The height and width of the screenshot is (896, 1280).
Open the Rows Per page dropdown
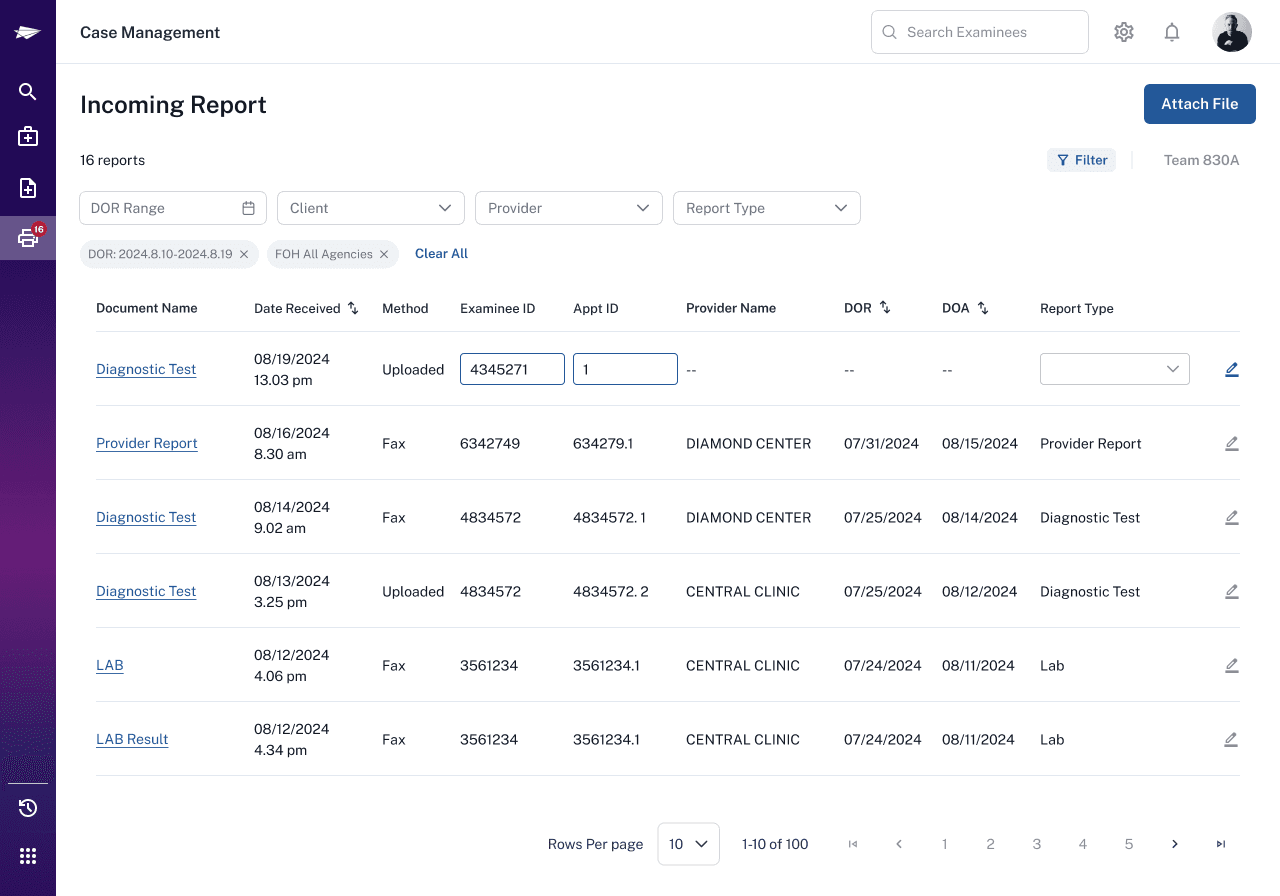[x=688, y=844]
